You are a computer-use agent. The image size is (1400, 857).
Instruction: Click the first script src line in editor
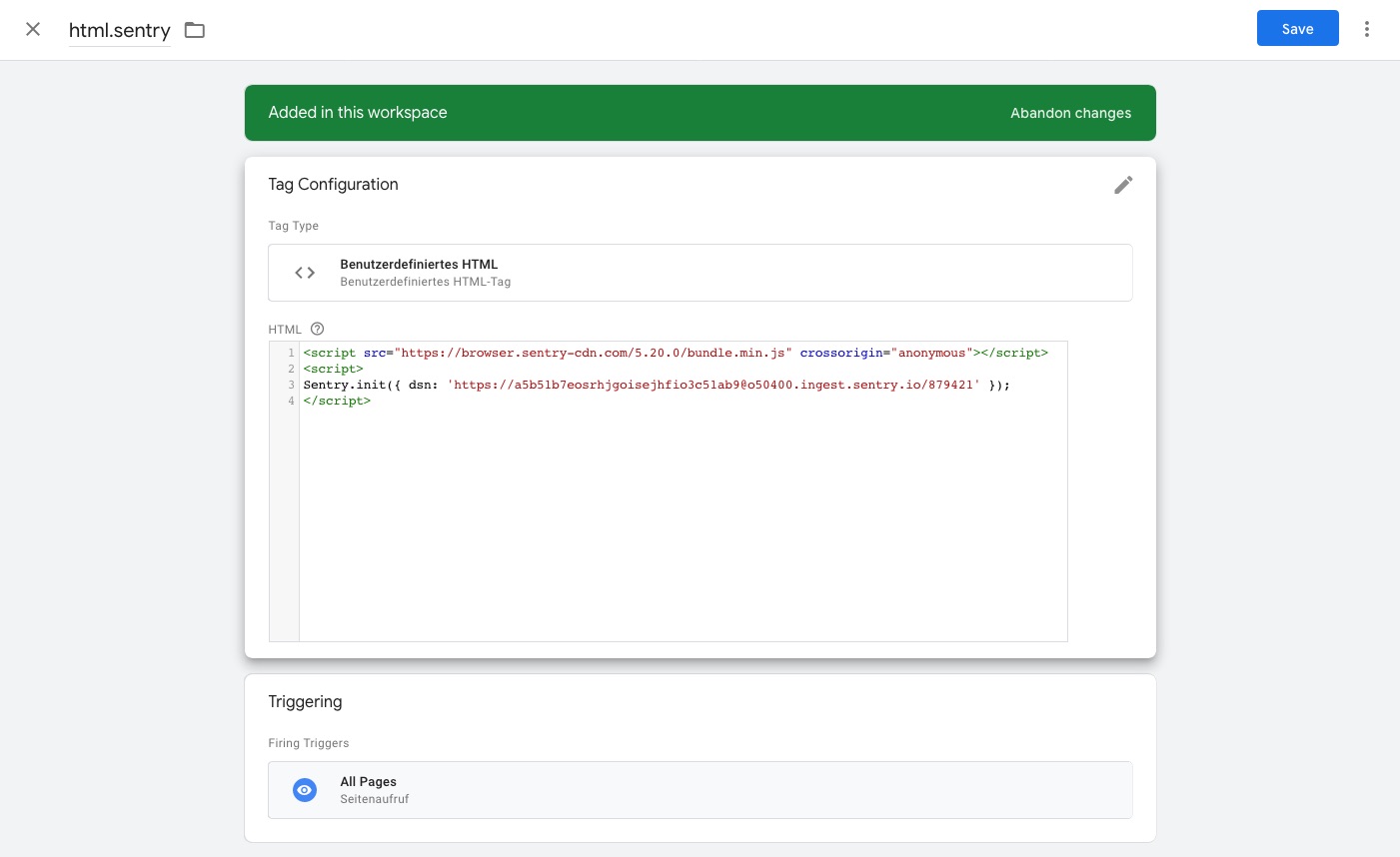tap(675, 353)
